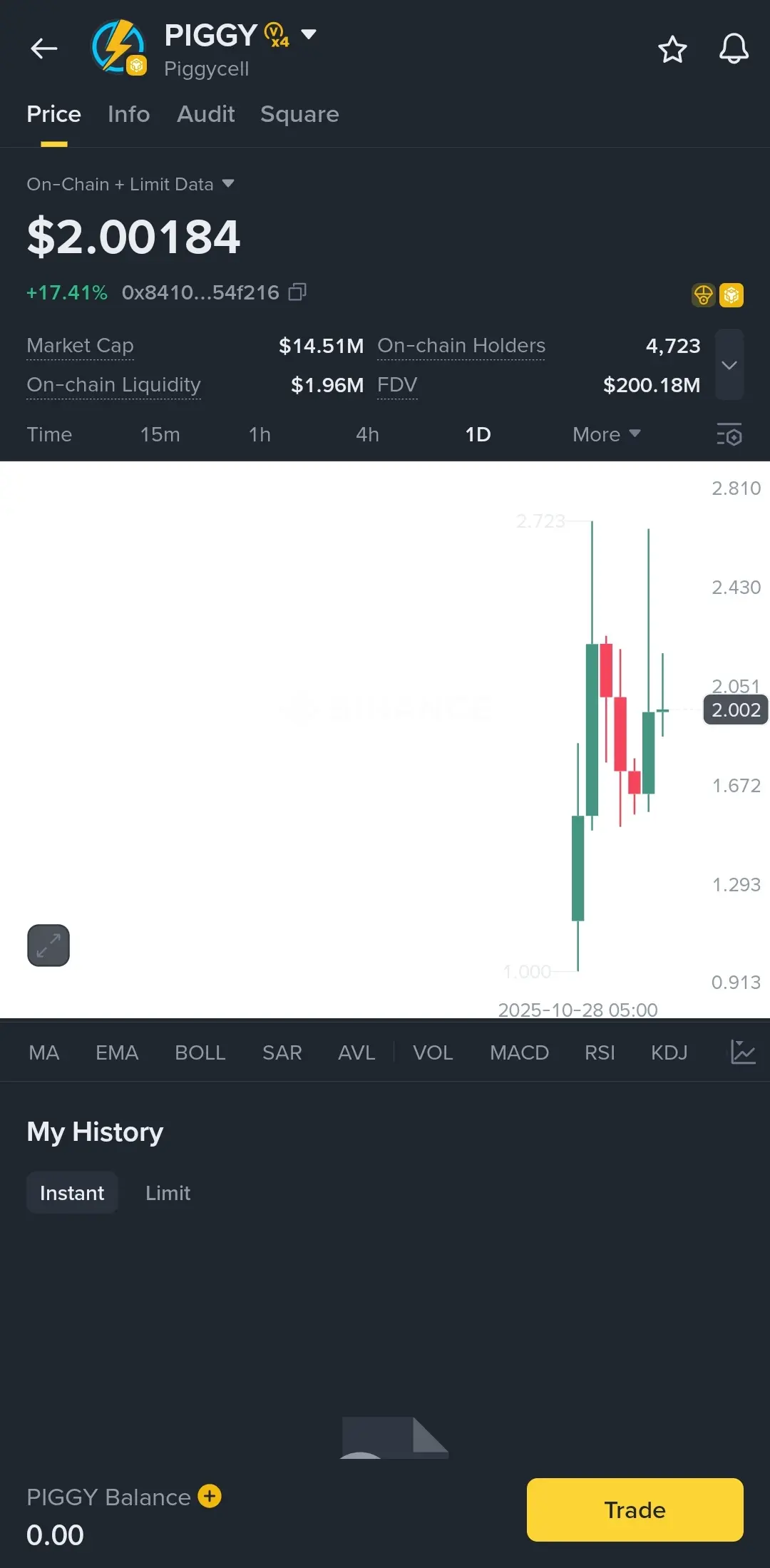Open chart settings icon beside More

click(729, 434)
